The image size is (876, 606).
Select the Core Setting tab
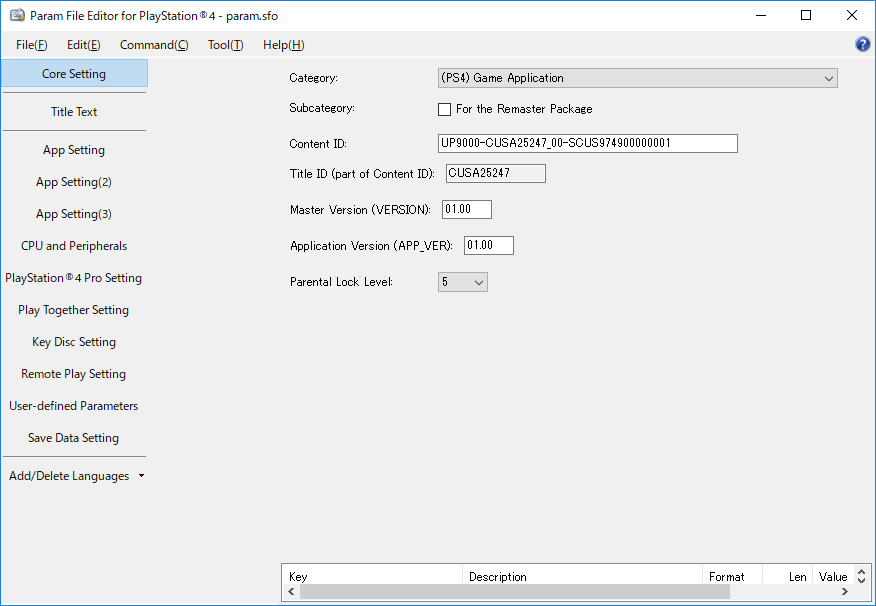(x=74, y=74)
